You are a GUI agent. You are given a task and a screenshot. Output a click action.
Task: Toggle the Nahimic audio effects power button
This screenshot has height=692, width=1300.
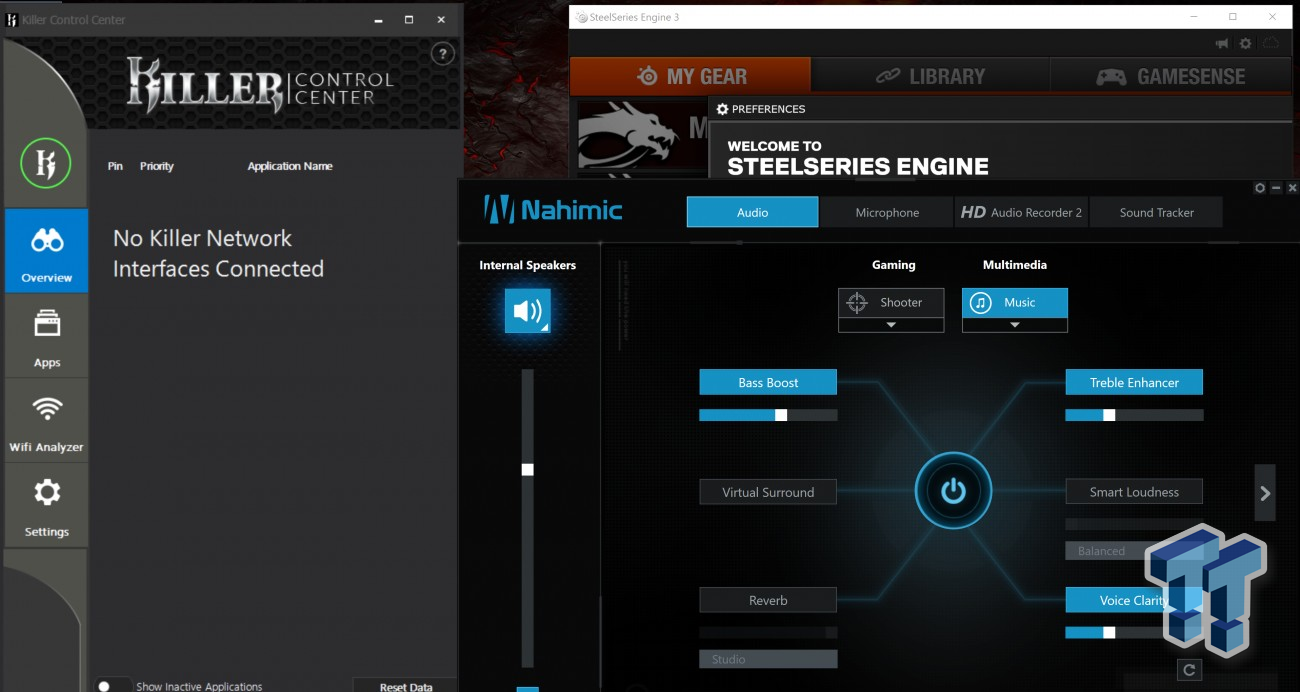click(x=953, y=491)
